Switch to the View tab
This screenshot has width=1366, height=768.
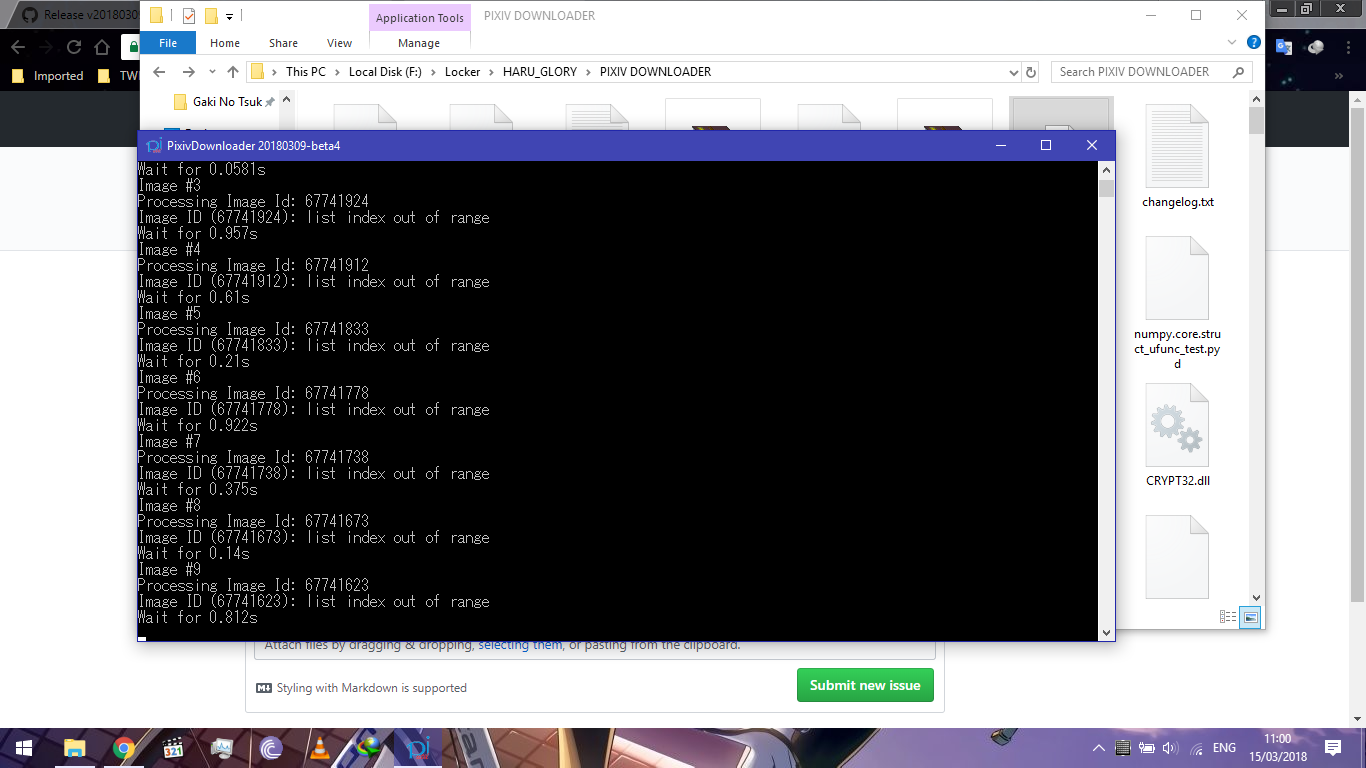tap(338, 43)
